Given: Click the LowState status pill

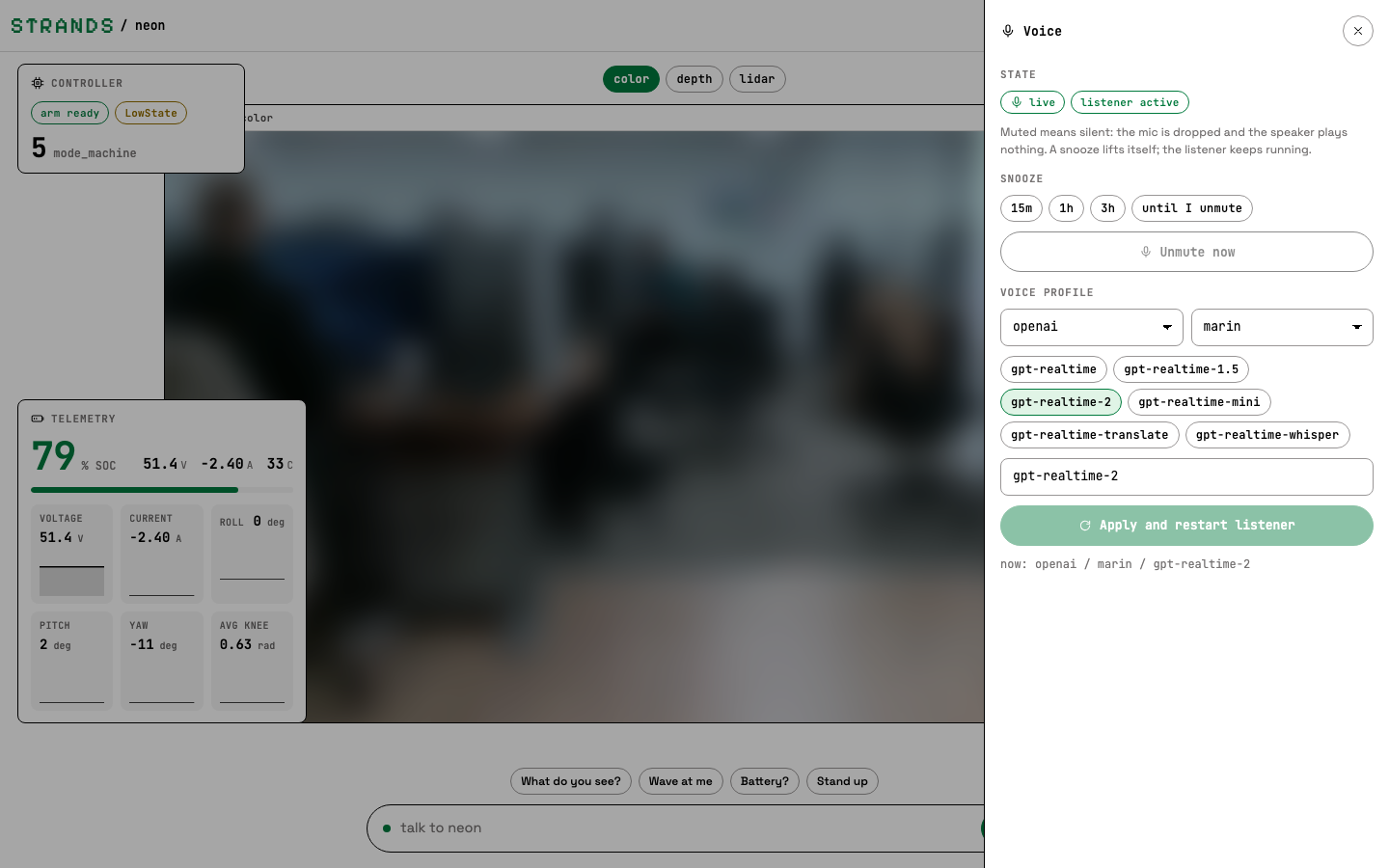Looking at the screenshot, I should coord(150,113).
